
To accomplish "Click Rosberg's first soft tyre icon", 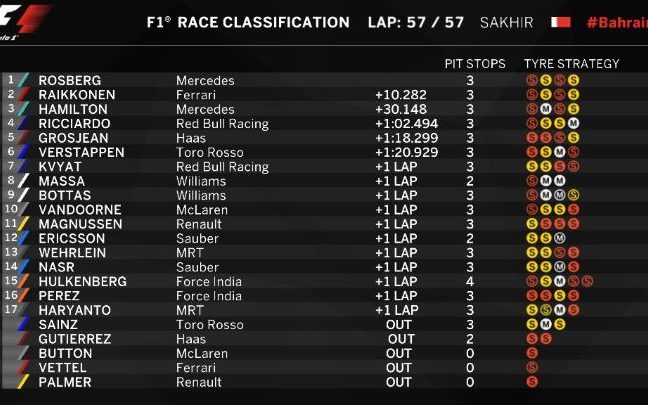I will (x=532, y=80).
